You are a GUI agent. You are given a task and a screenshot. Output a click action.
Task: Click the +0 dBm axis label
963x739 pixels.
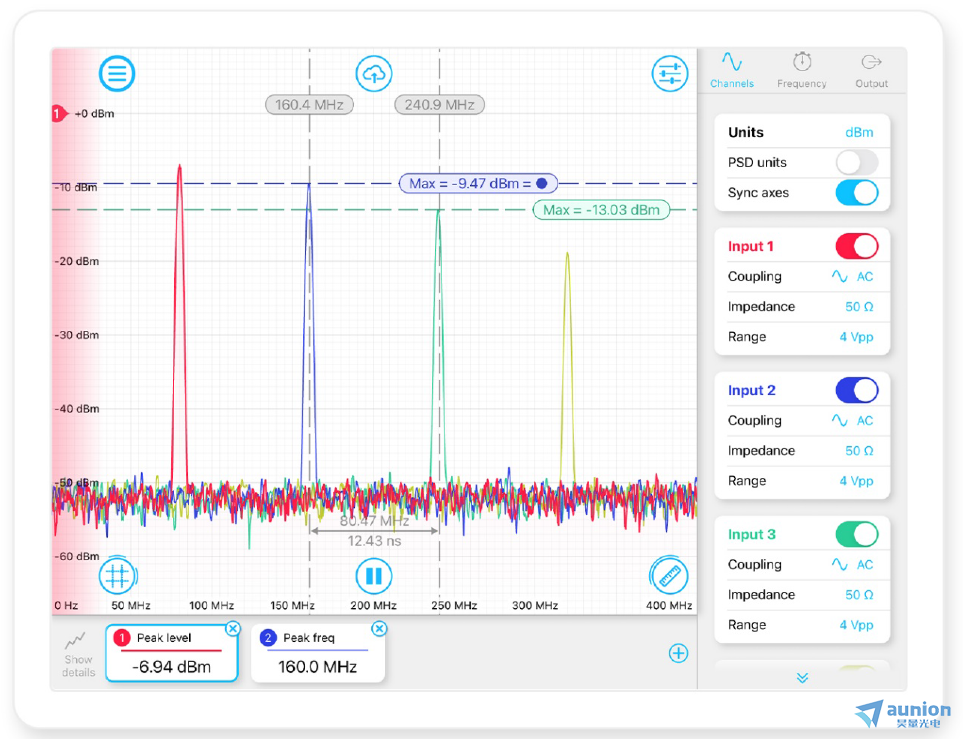click(x=95, y=114)
